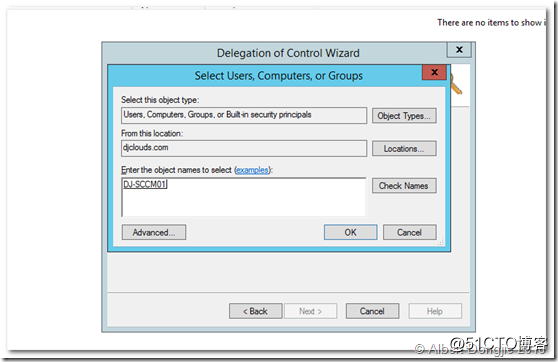Close the Delegation of Control Wizard window

459,49
